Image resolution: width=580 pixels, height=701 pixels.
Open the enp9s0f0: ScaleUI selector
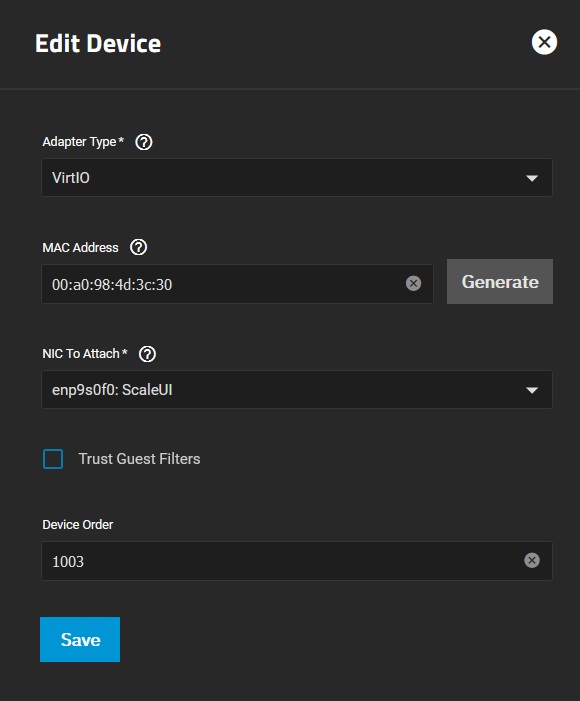(297, 389)
